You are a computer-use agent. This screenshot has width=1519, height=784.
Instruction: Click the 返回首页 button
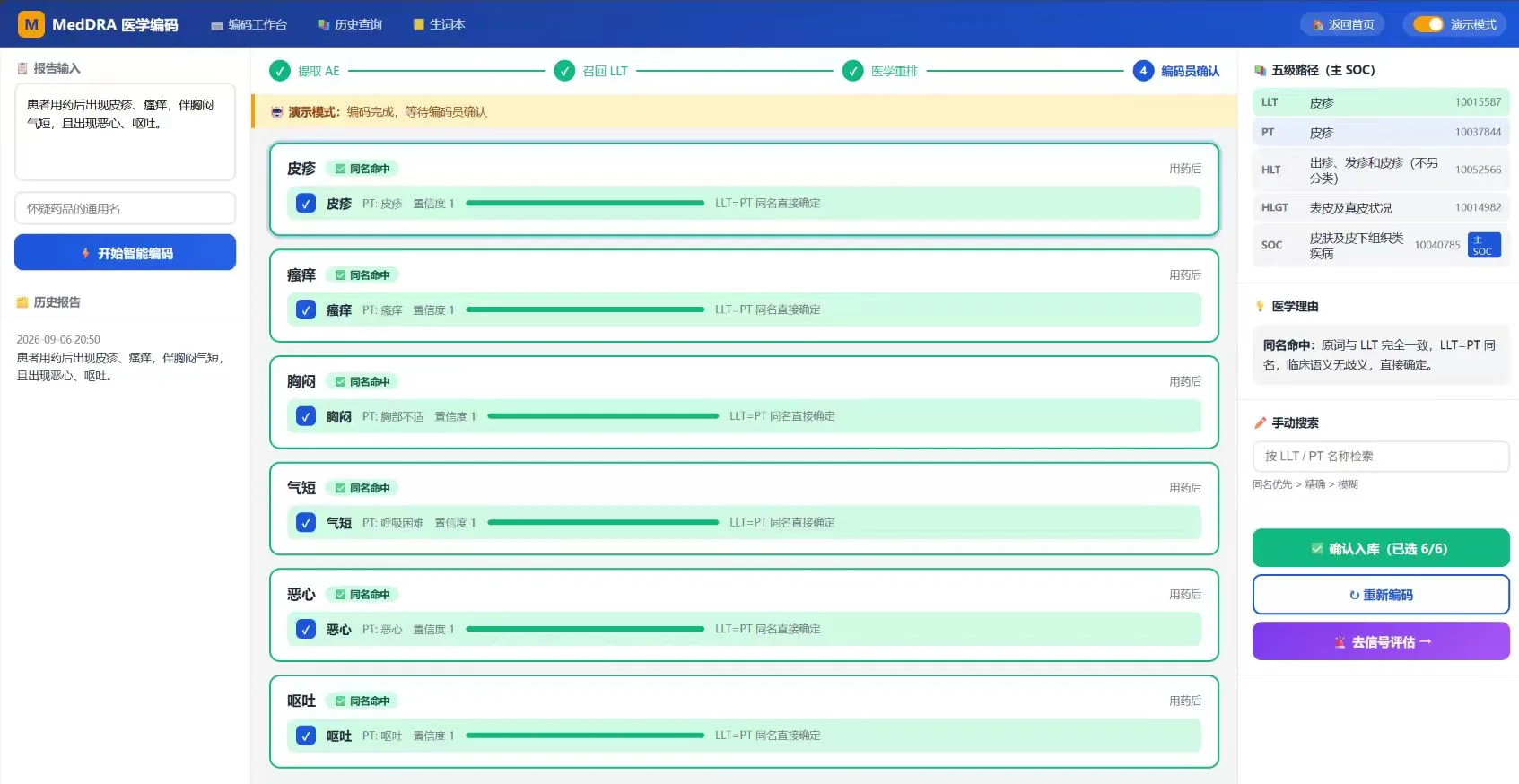(x=1342, y=24)
